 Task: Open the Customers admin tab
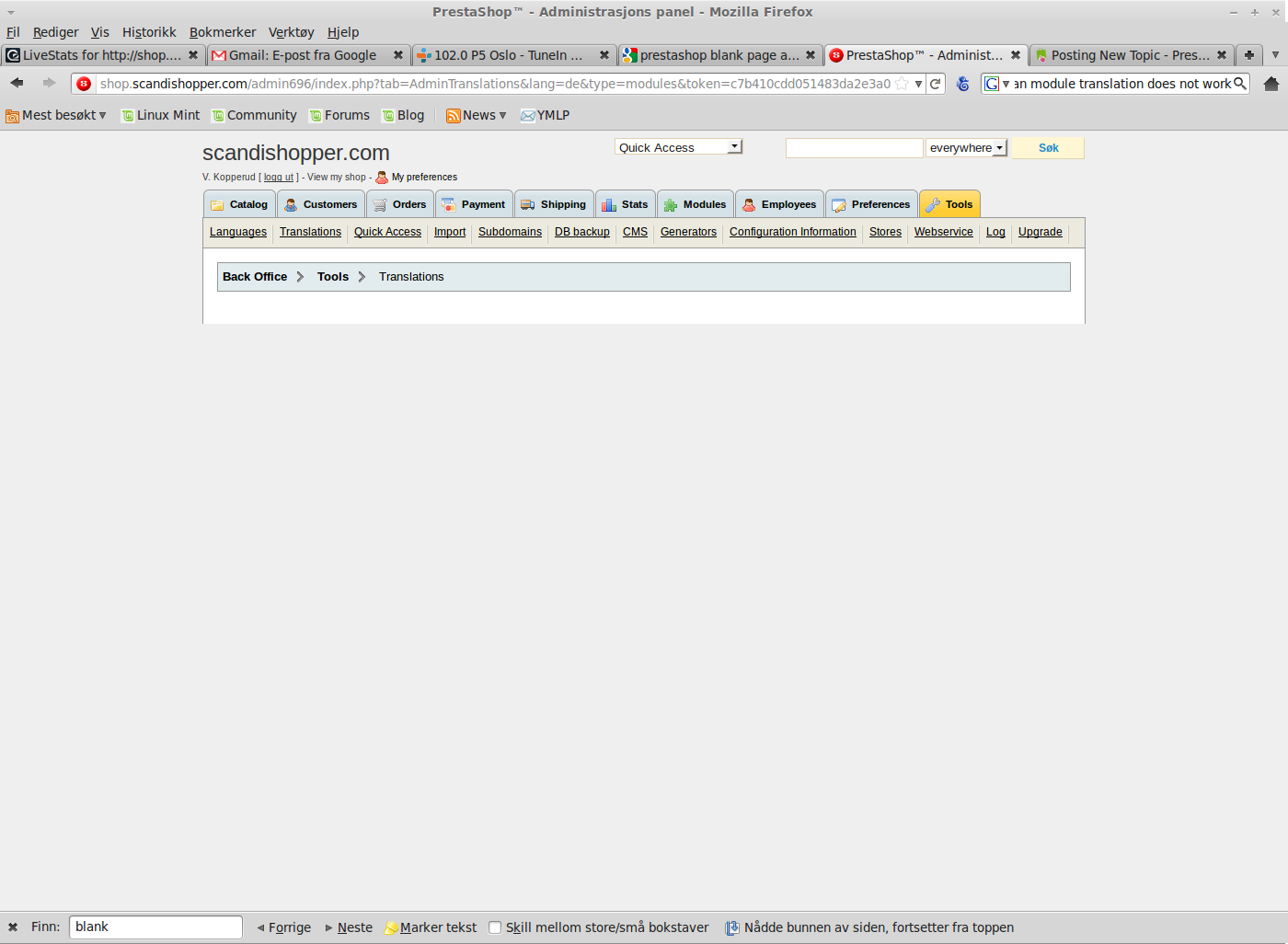pos(321,204)
